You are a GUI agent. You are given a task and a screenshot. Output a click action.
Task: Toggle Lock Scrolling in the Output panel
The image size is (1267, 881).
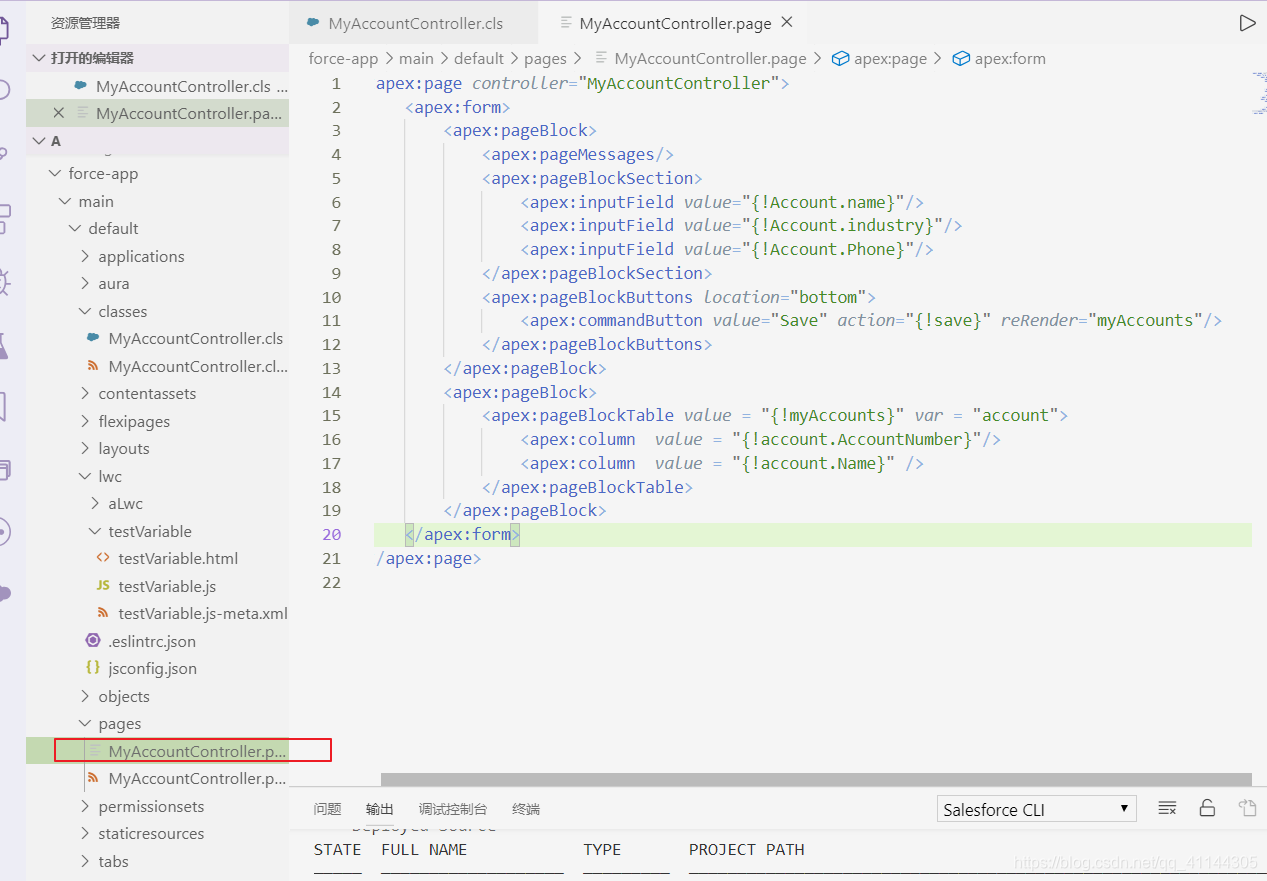pos(1207,808)
